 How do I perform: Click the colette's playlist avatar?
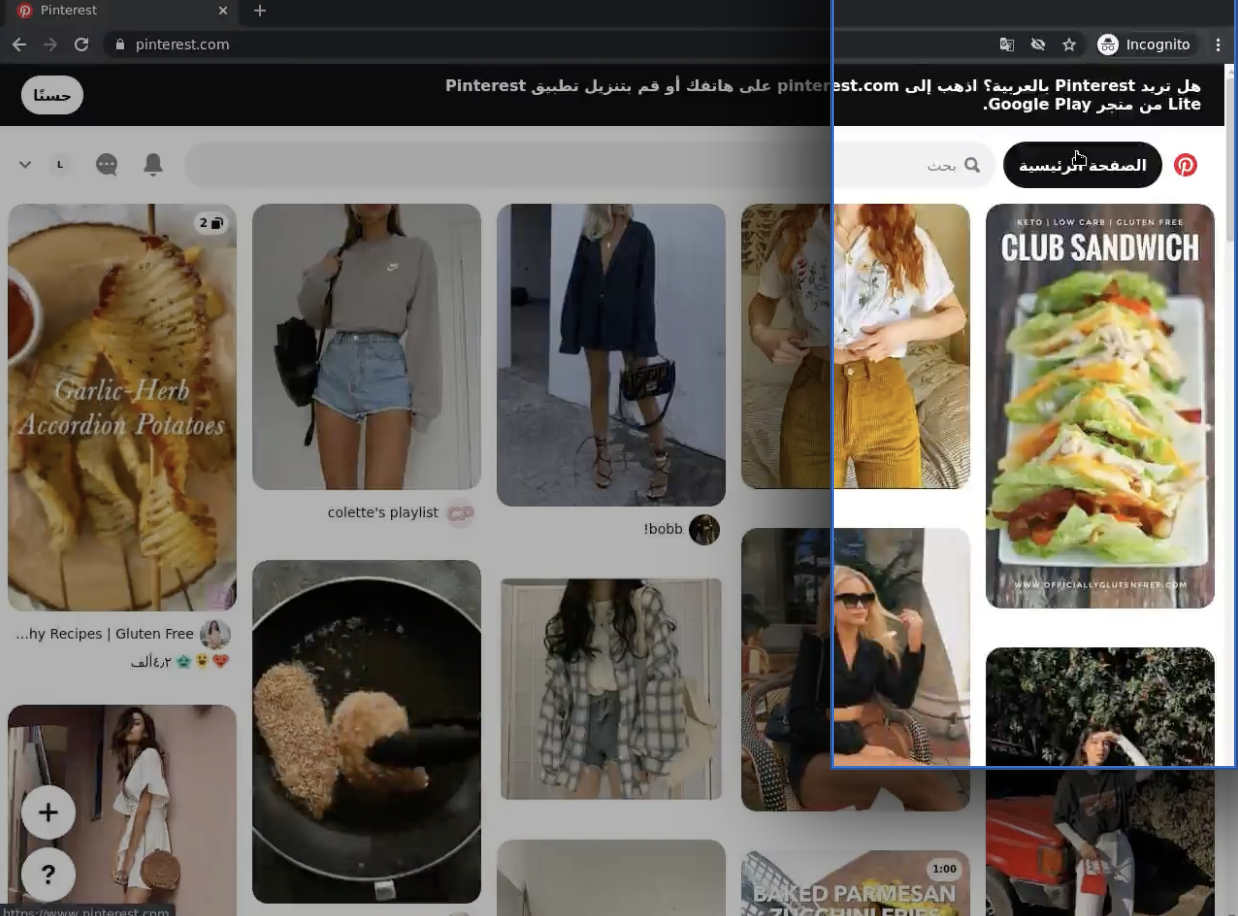(x=459, y=513)
